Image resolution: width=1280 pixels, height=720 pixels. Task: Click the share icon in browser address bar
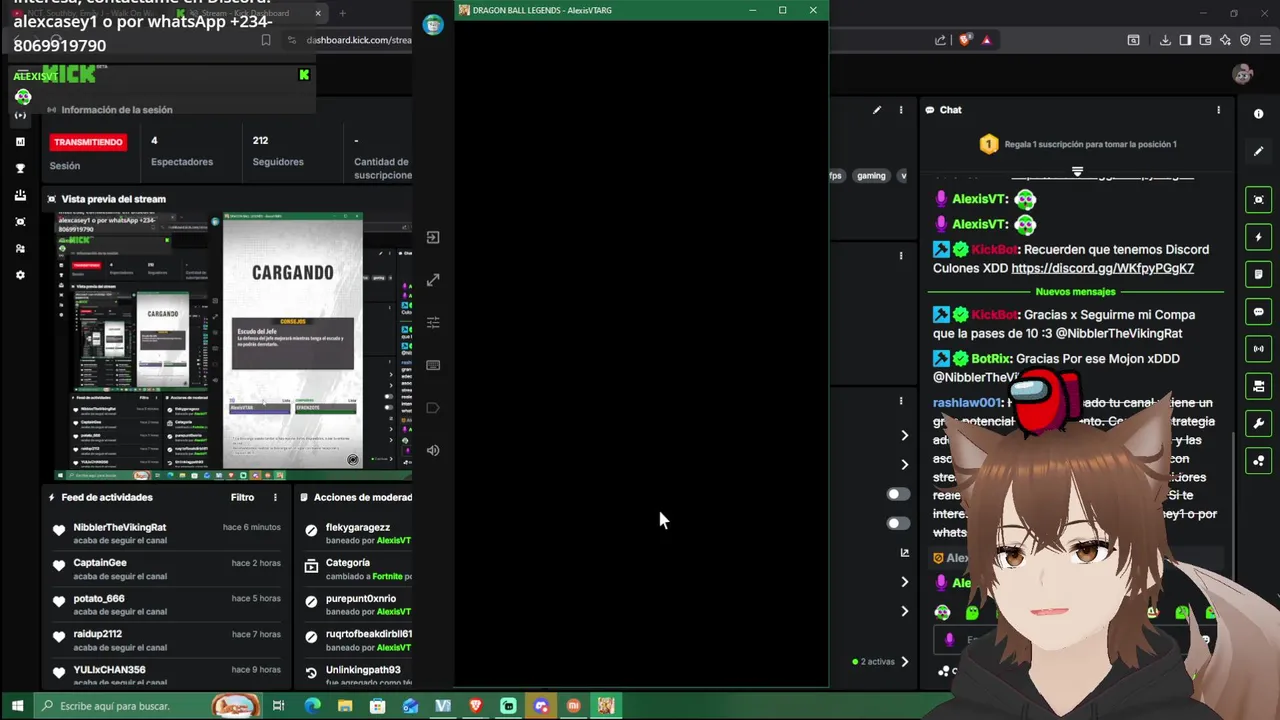pyautogui.click(x=941, y=40)
